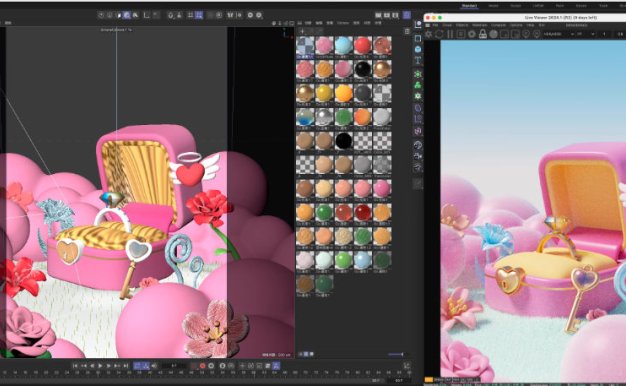Click Render View icon in top toolbar
626x386 pixels.
[x=378, y=15]
